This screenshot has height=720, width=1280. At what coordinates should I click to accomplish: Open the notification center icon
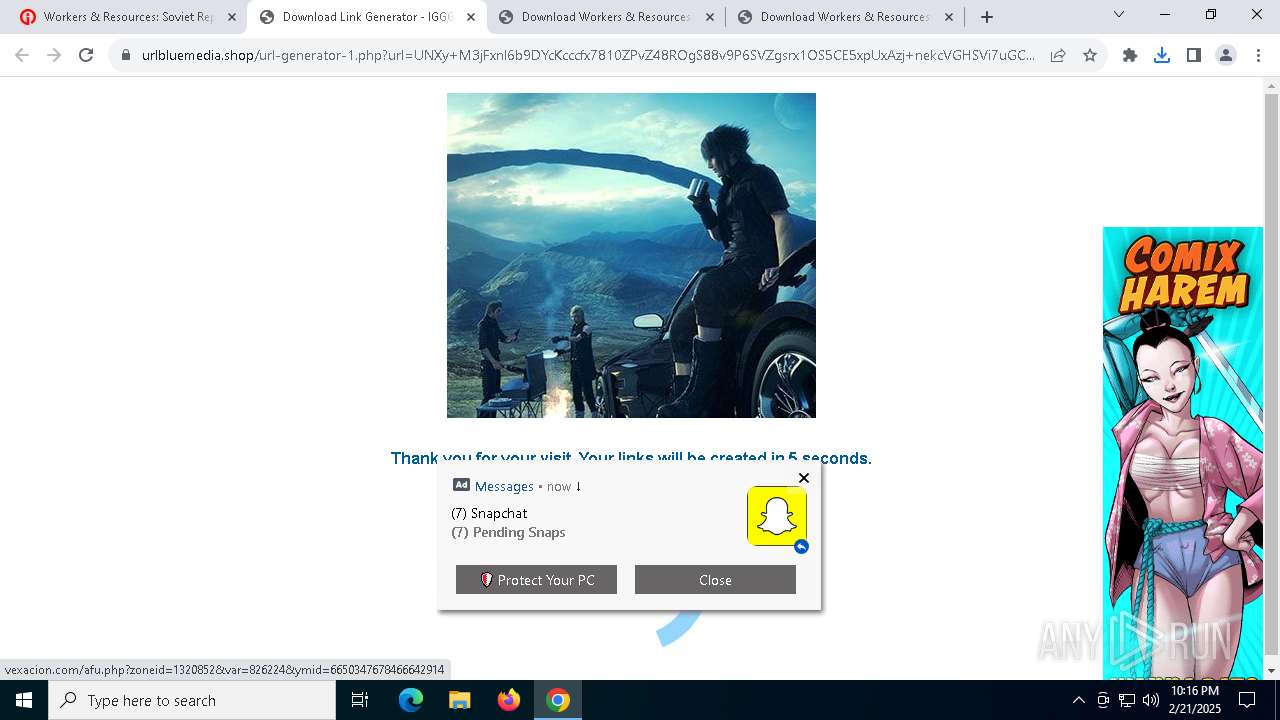[x=1247, y=700]
